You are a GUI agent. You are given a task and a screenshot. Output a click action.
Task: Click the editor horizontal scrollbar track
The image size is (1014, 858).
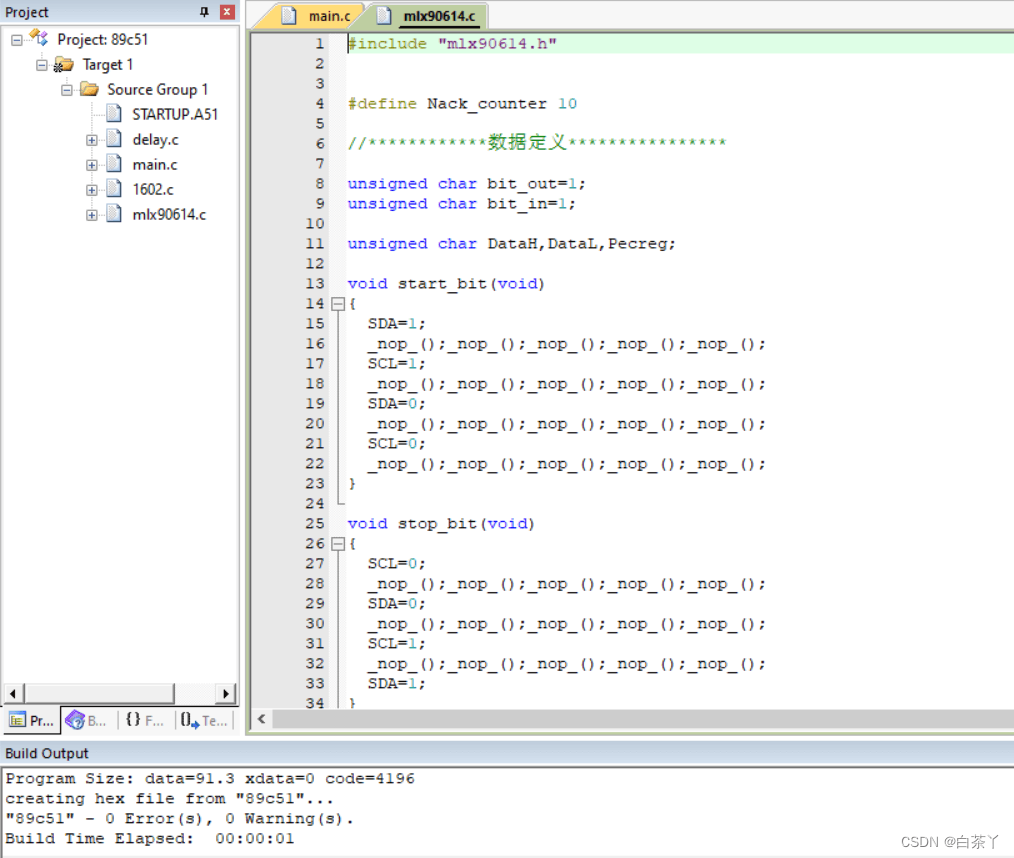pyautogui.click(x=643, y=719)
